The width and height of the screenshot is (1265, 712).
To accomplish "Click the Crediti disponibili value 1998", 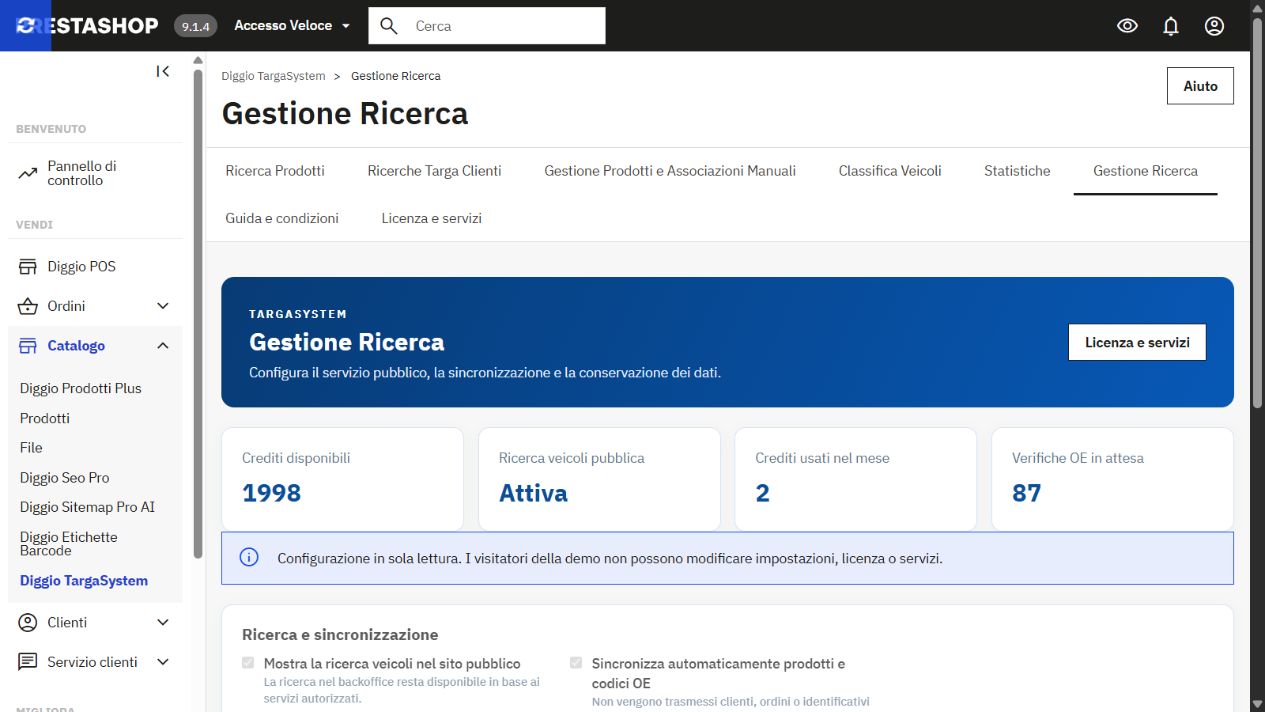I will 271,493.
